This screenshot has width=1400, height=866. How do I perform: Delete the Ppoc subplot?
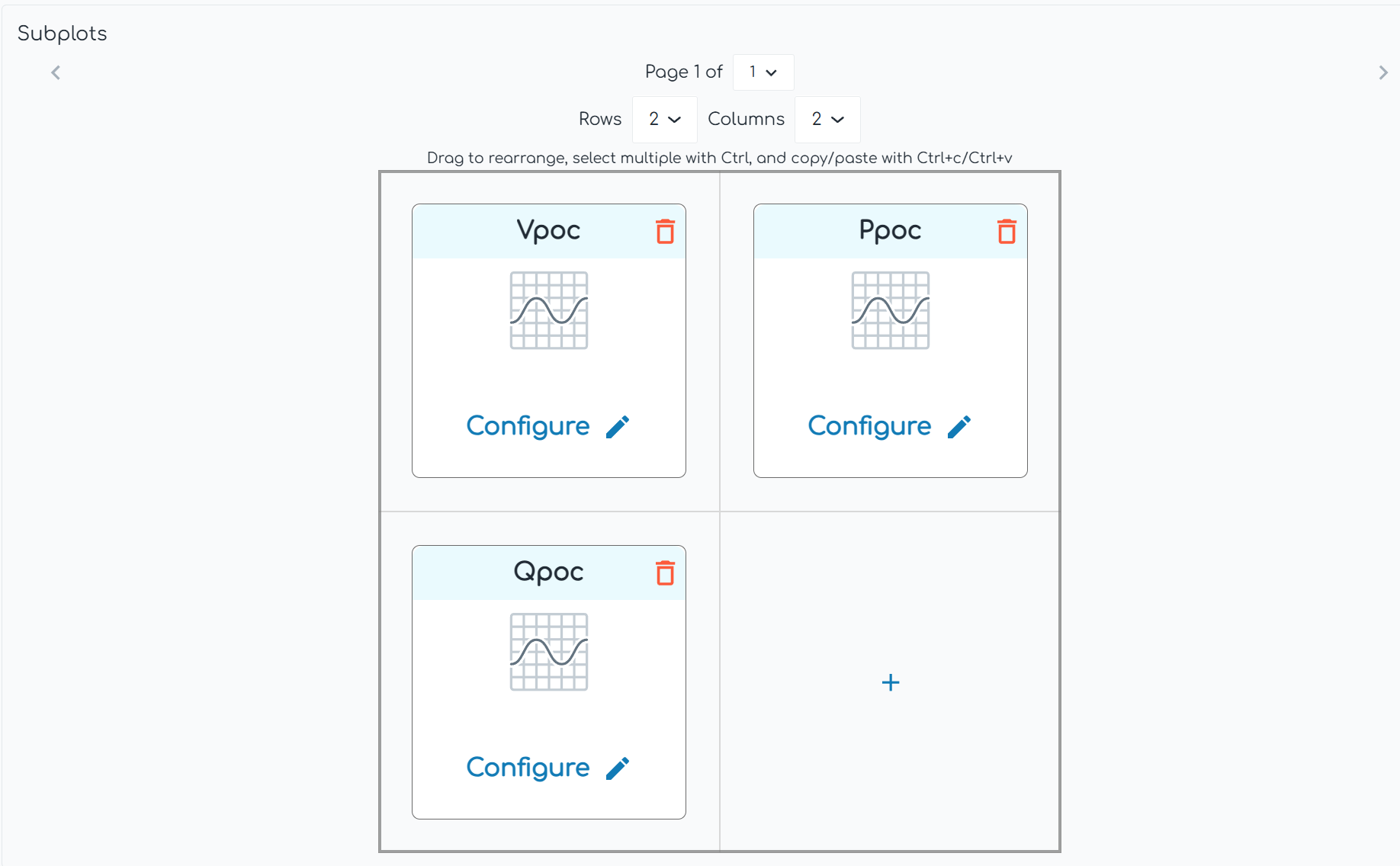click(1007, 232)
